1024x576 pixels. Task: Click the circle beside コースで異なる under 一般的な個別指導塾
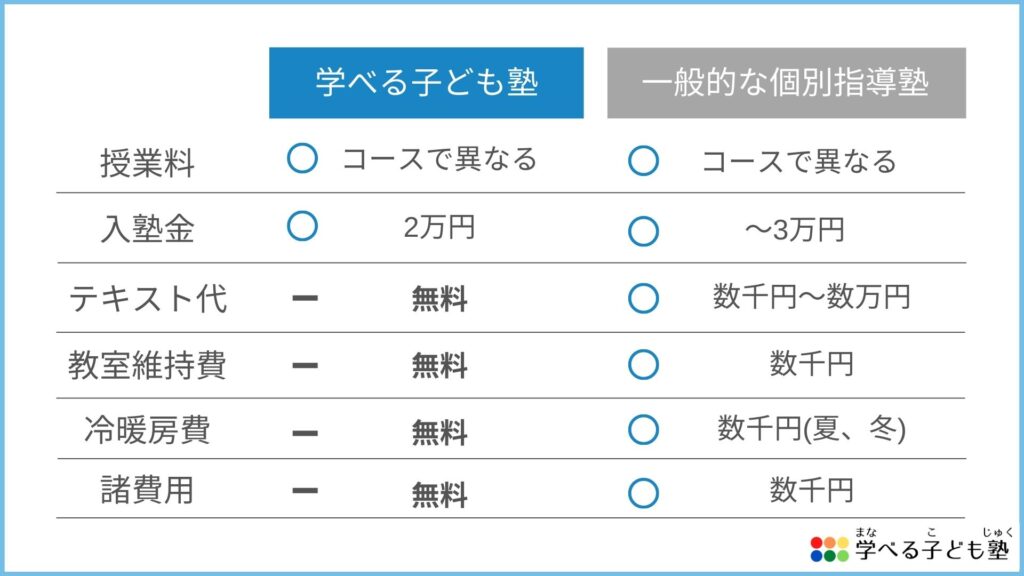point(643,161)
